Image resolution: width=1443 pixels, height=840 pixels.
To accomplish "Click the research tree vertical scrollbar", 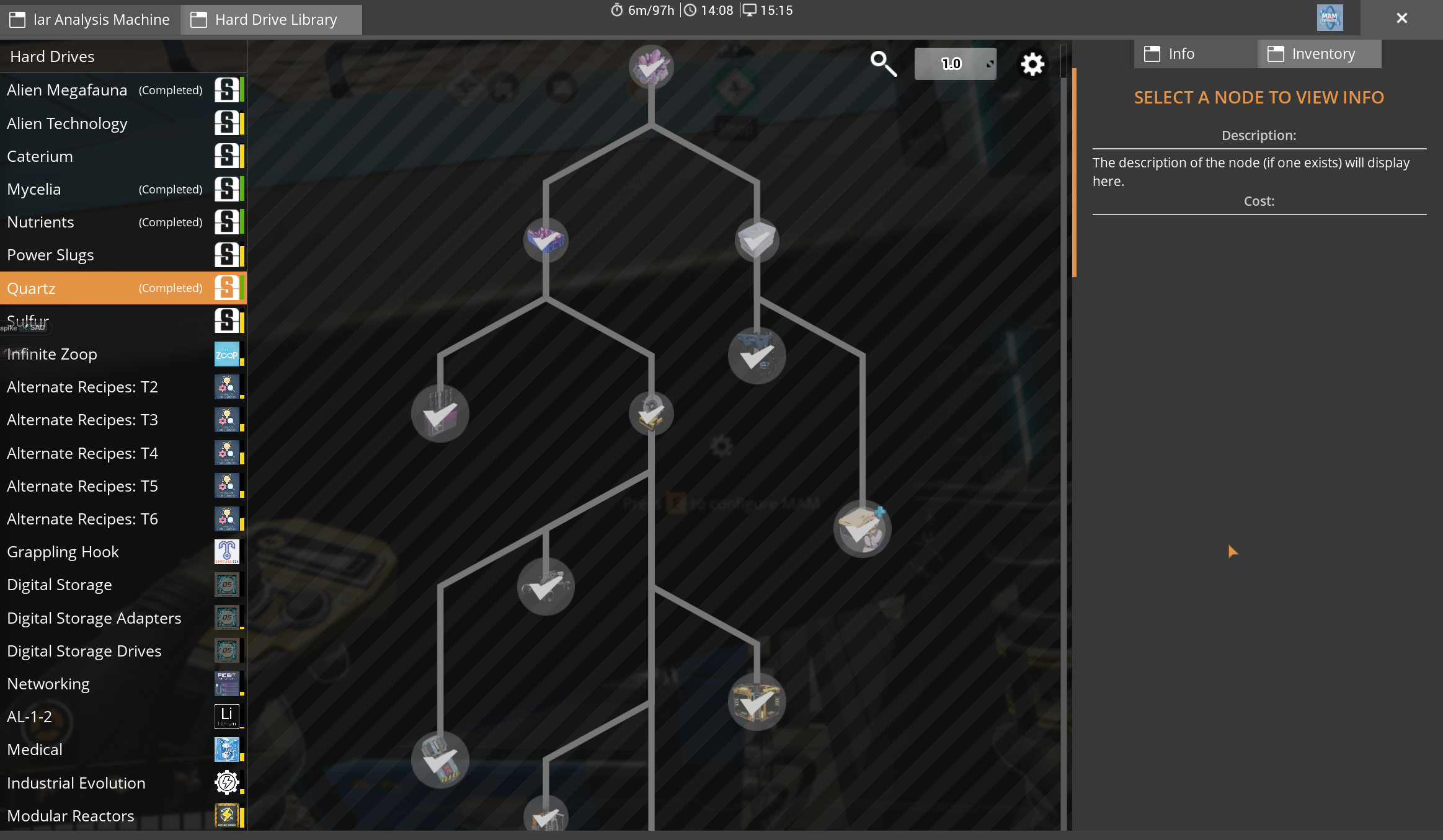I will click(1063, 437).
